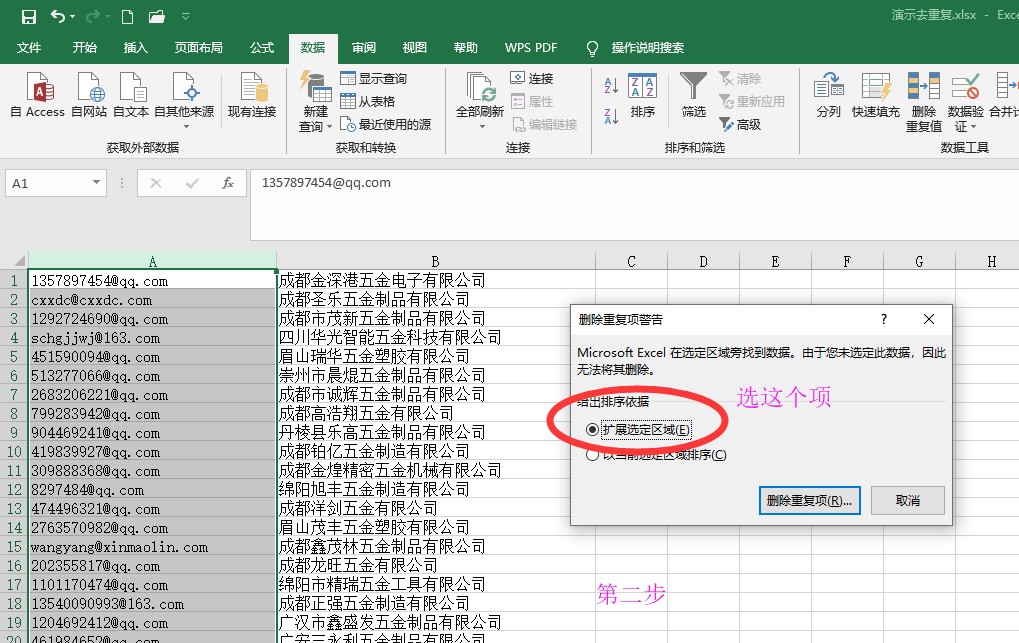1019x643 pixels.
Task: Click the 删除重复值 ribbon icon
Action: (923, 101)
